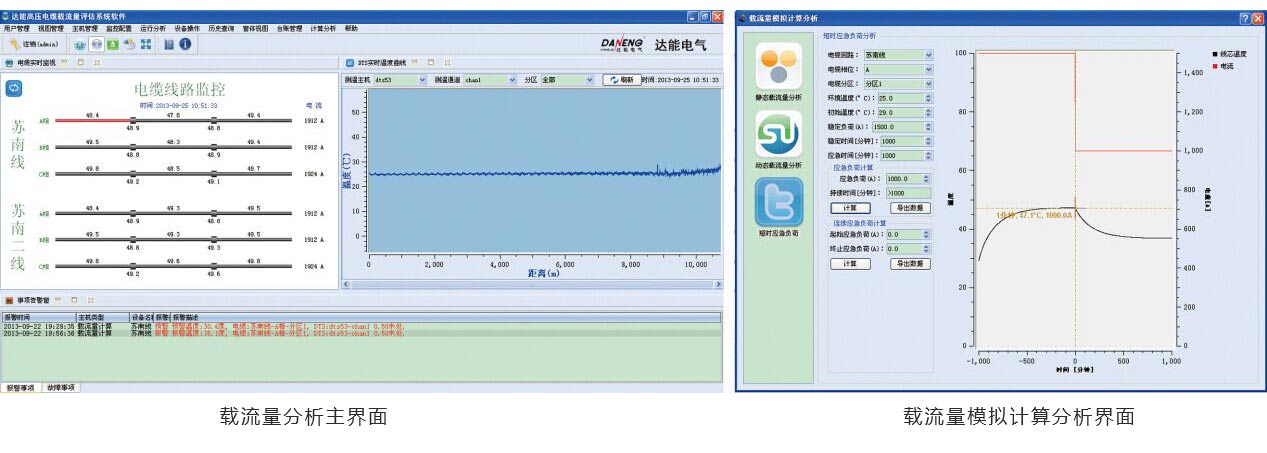Click the green toolbar icon
1267x453 pixels.
(x=113, y=45)
